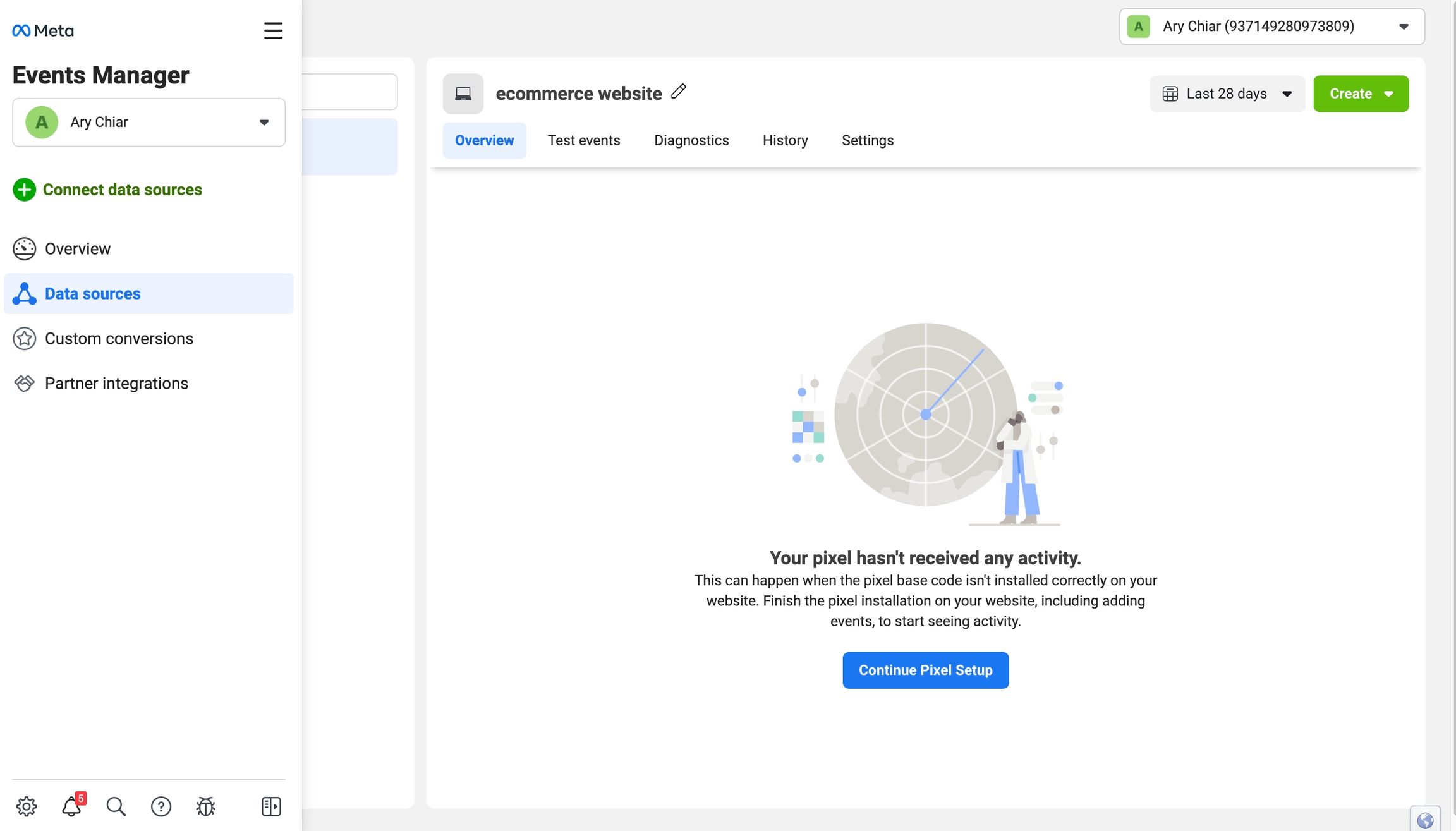Open the top-right ad account selector dropdown
Viewport: 1456px width, 831px height.
click(x=1271, y=27)
